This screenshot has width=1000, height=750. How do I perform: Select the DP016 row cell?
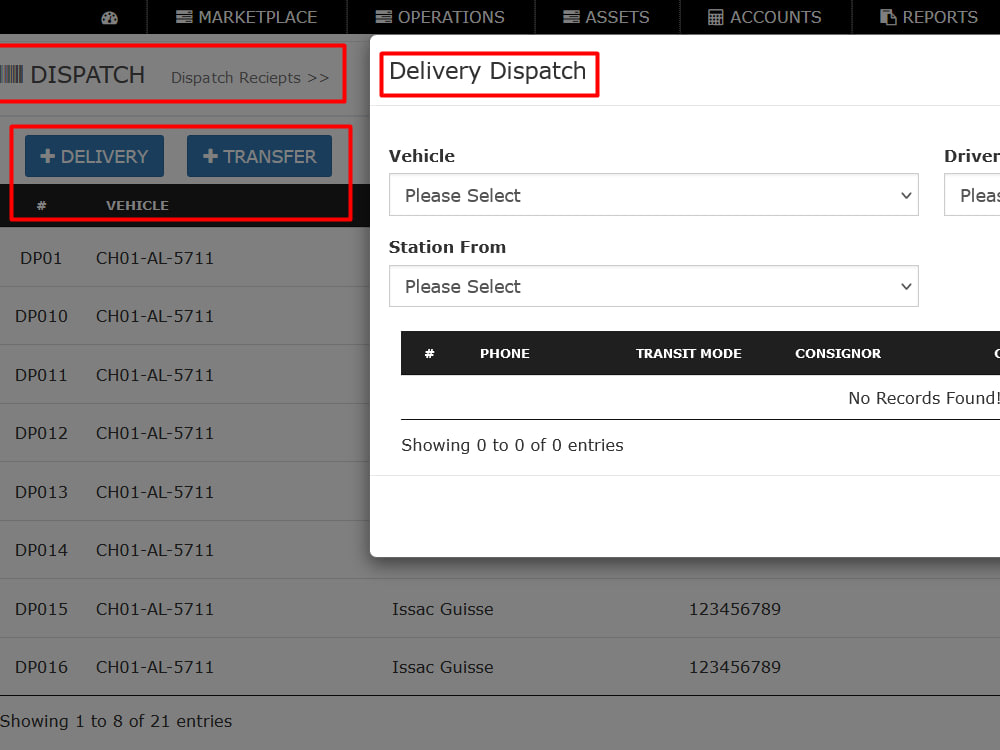pos(41,667)
